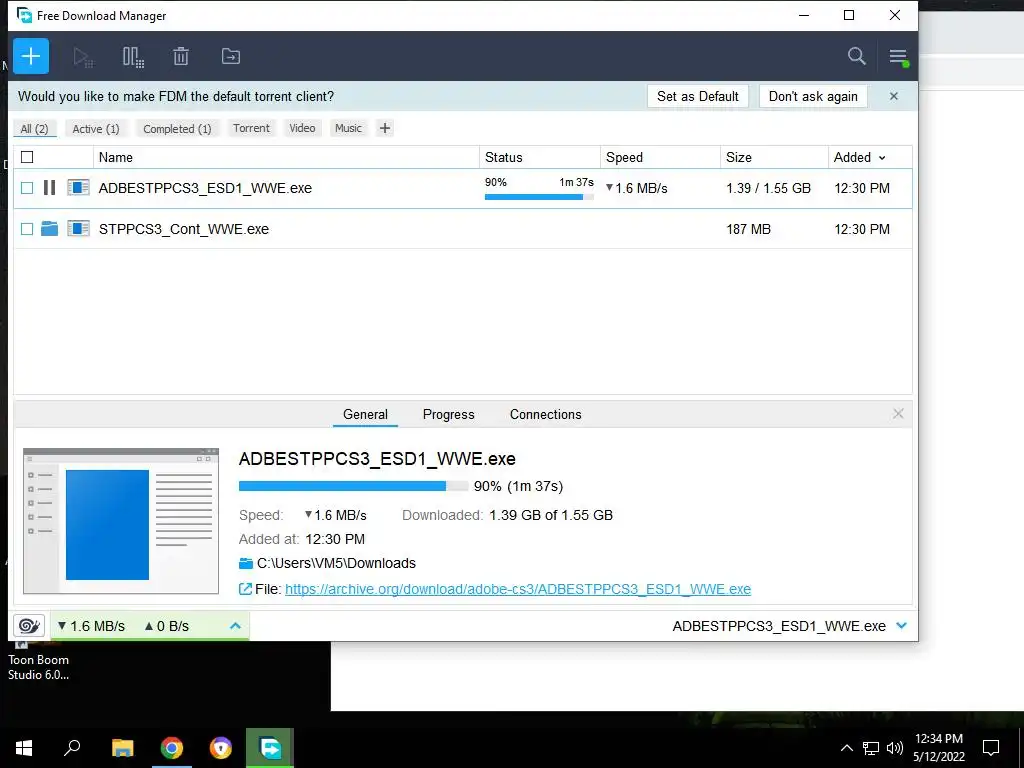The width and height of the screenshot is (1024, 768).
Task: Click the 90% progress bar in list row
Action: point(539,197)
